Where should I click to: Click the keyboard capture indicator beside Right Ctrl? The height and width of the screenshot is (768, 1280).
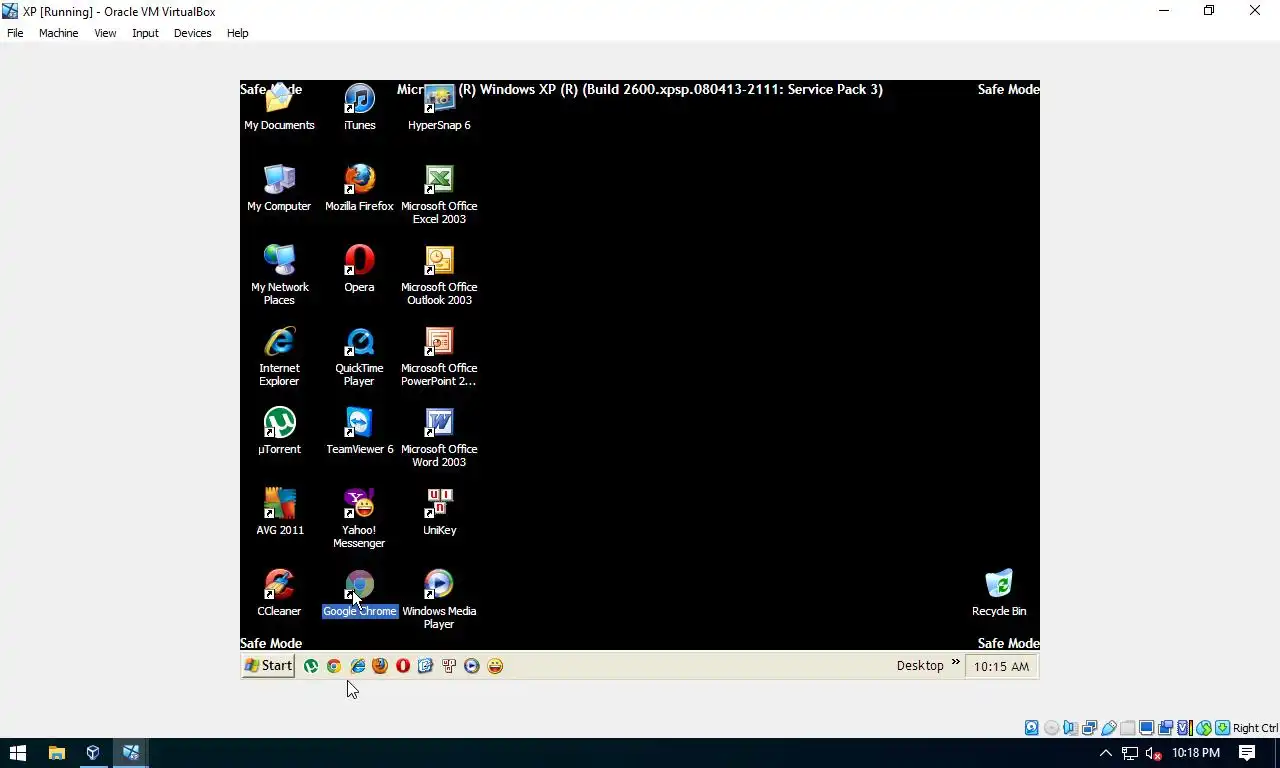click(x=1222, y=728)
